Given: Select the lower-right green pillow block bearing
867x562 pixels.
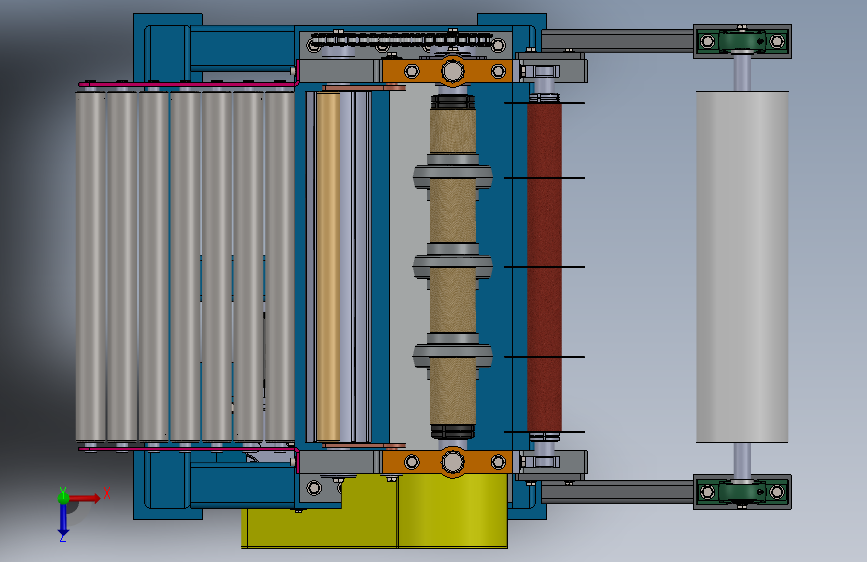Looking at the screenshot, I should (743, 492).
